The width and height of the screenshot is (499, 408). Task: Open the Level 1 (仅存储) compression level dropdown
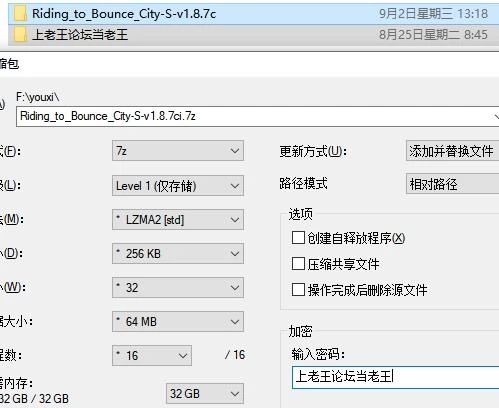[x=178, y=185]
